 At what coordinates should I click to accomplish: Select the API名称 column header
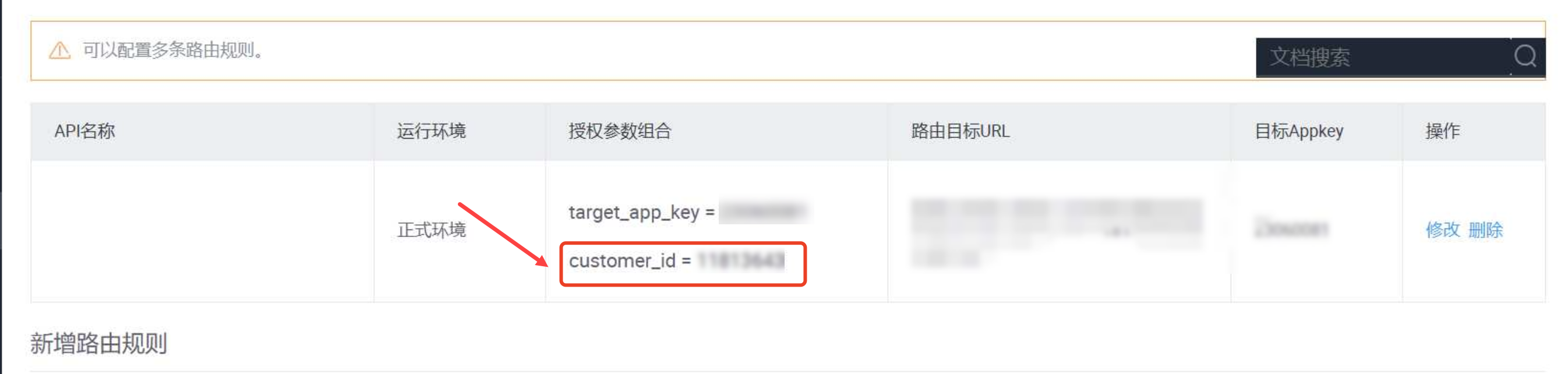point(84,131)
